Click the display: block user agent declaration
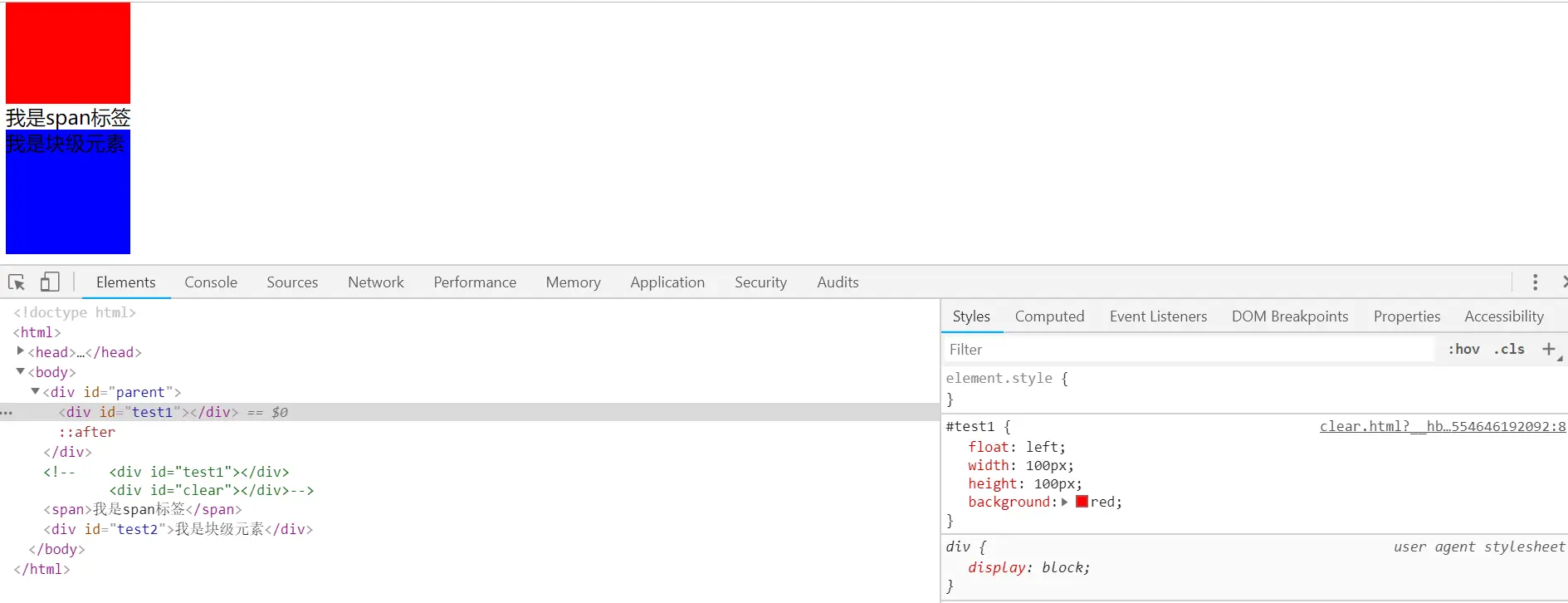This screenshot has height=603, width=1568. tap(1029, 567)
